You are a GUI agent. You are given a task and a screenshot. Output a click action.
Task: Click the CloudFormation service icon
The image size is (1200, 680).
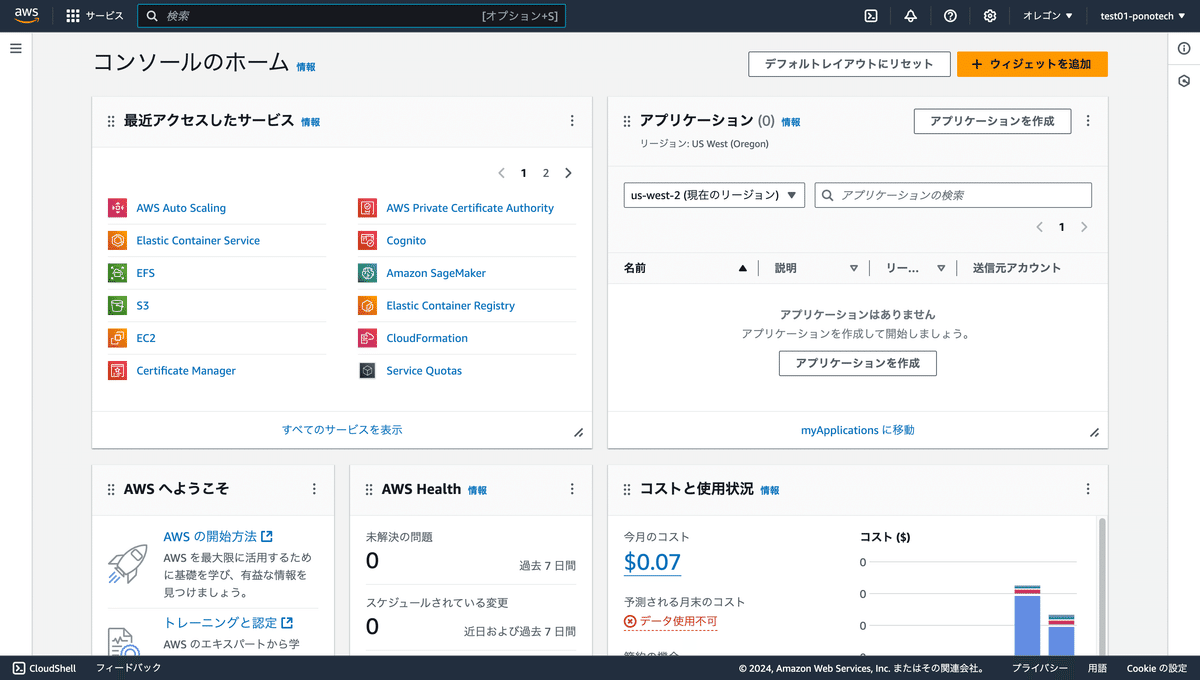click(x=367, y=338)
